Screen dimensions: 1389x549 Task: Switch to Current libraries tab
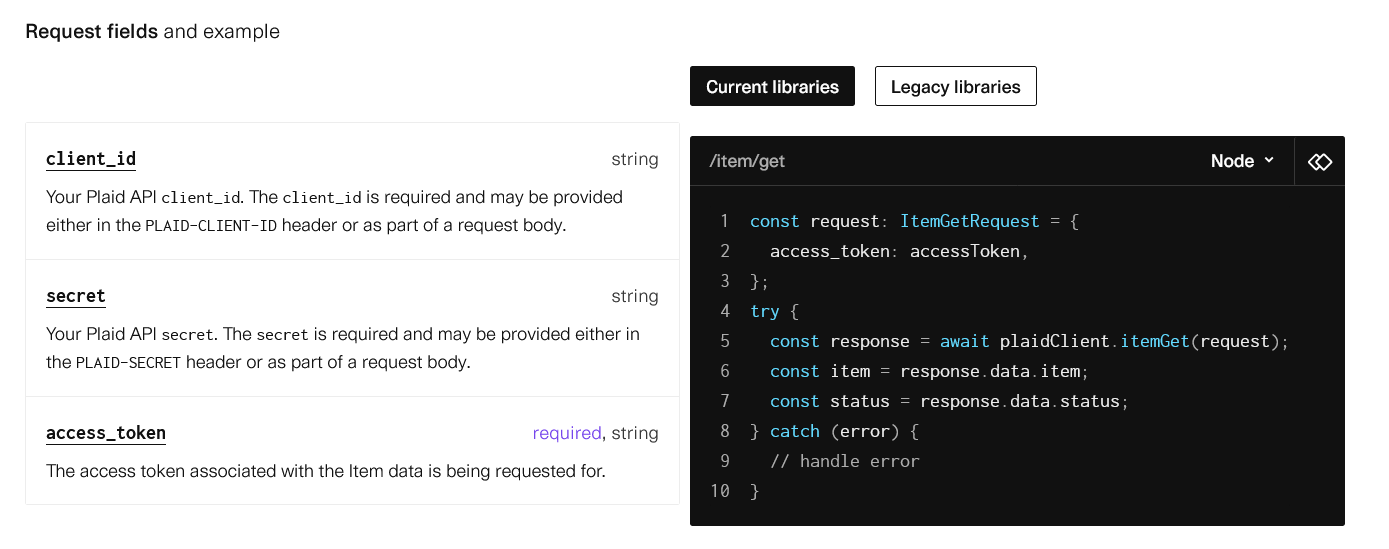tap(772, 87)
